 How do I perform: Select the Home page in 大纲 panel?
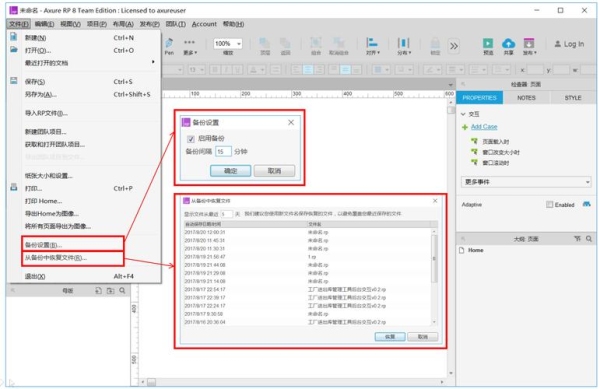pyautogui.click(x=475, y=250)
